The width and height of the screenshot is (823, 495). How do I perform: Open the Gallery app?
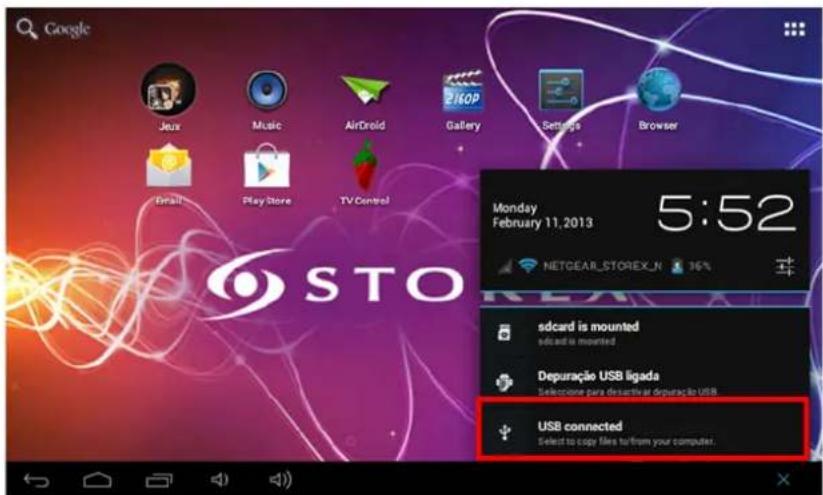[462, 100]
